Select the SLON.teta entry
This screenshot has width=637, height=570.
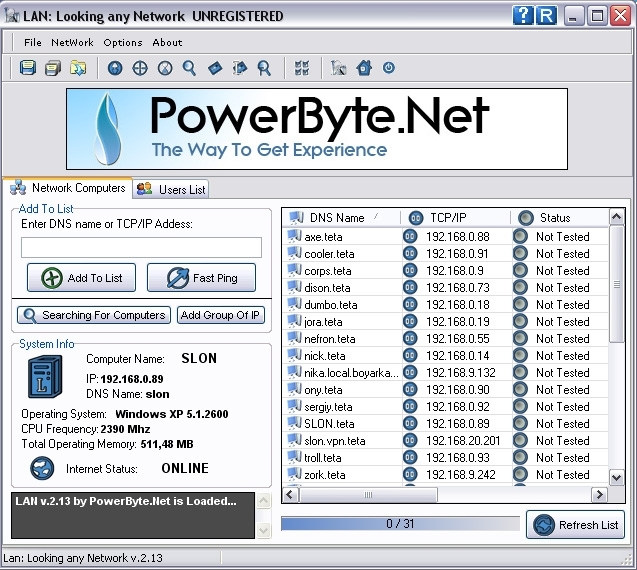click(329, 424)
